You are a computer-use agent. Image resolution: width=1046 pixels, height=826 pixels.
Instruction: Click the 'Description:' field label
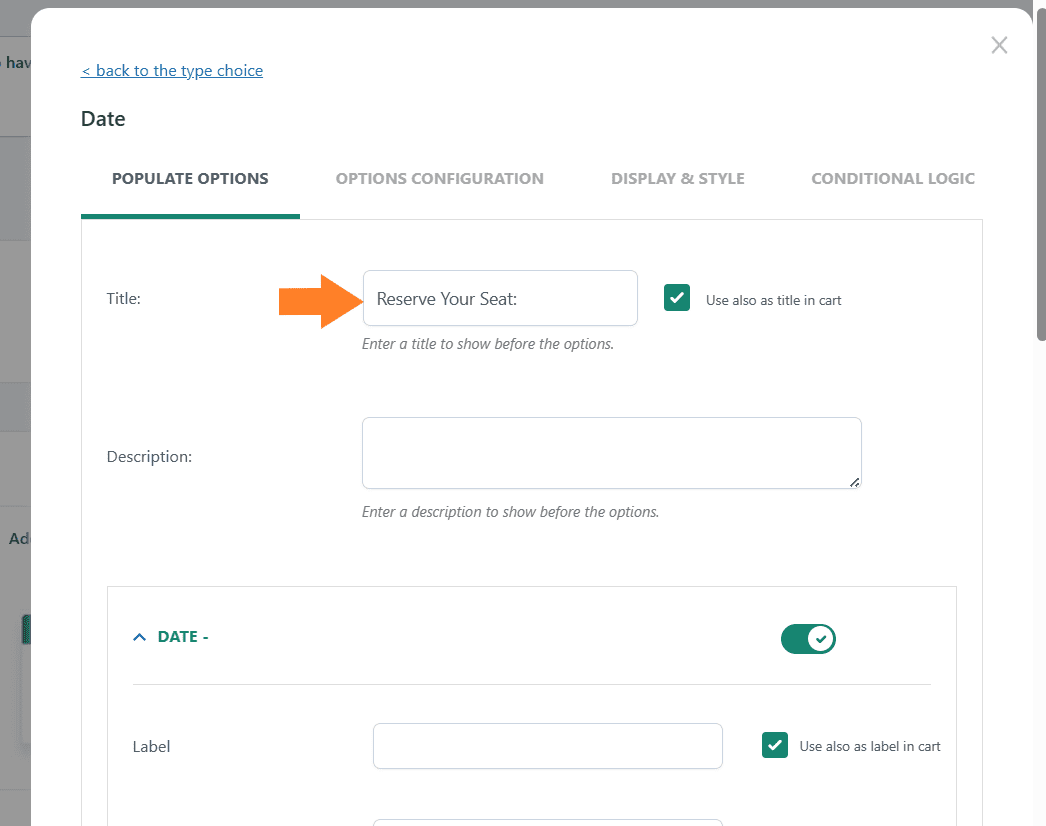(x=149, y=457)
